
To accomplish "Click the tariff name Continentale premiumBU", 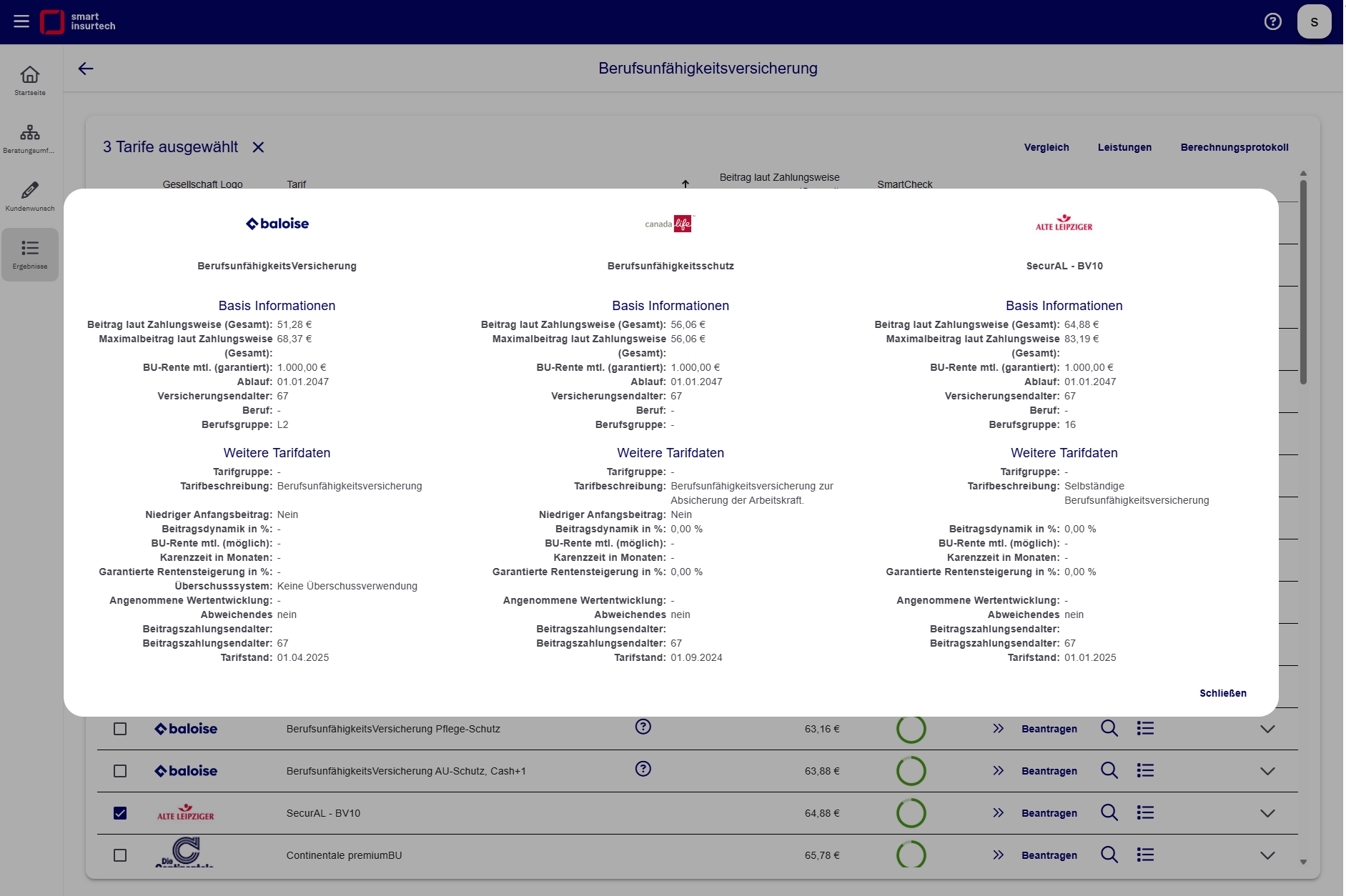I will coord(344,855).
